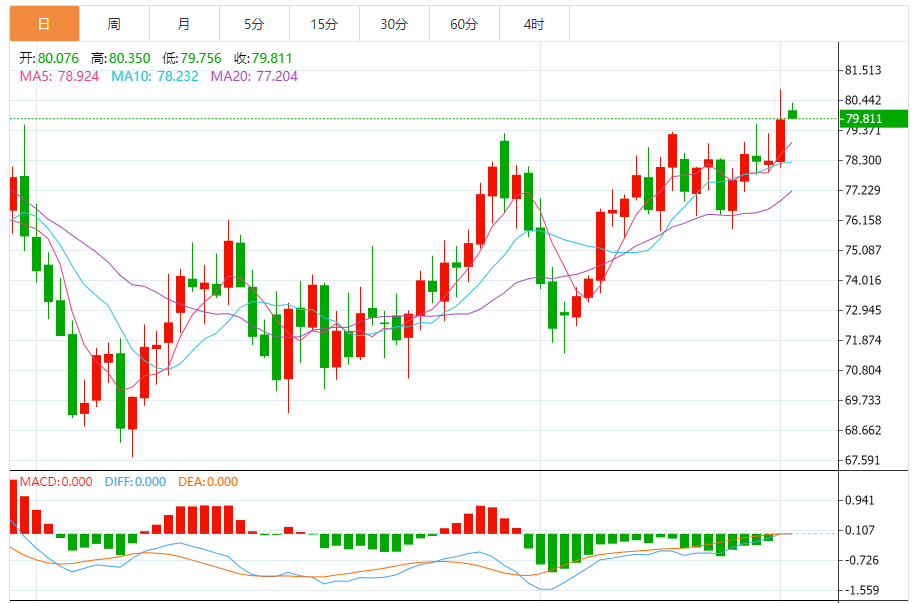Switch to the 周 weekly tab
The width and height of the screenshot is (918, 603).
(115, 24)
